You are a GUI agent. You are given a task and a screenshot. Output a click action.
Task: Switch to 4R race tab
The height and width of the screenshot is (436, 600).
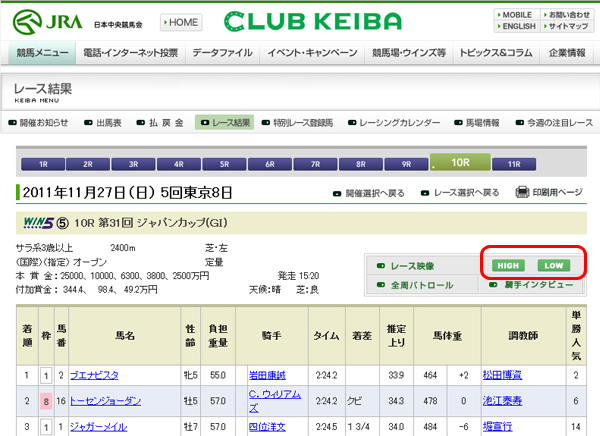(179, 164)
